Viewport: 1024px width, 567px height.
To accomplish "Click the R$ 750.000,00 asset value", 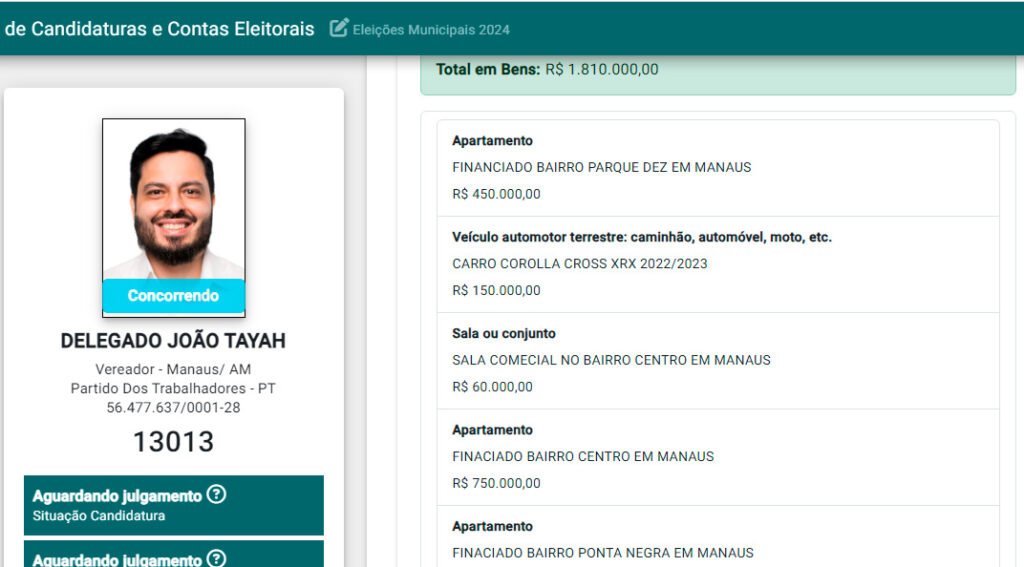I will coord(496,483).
